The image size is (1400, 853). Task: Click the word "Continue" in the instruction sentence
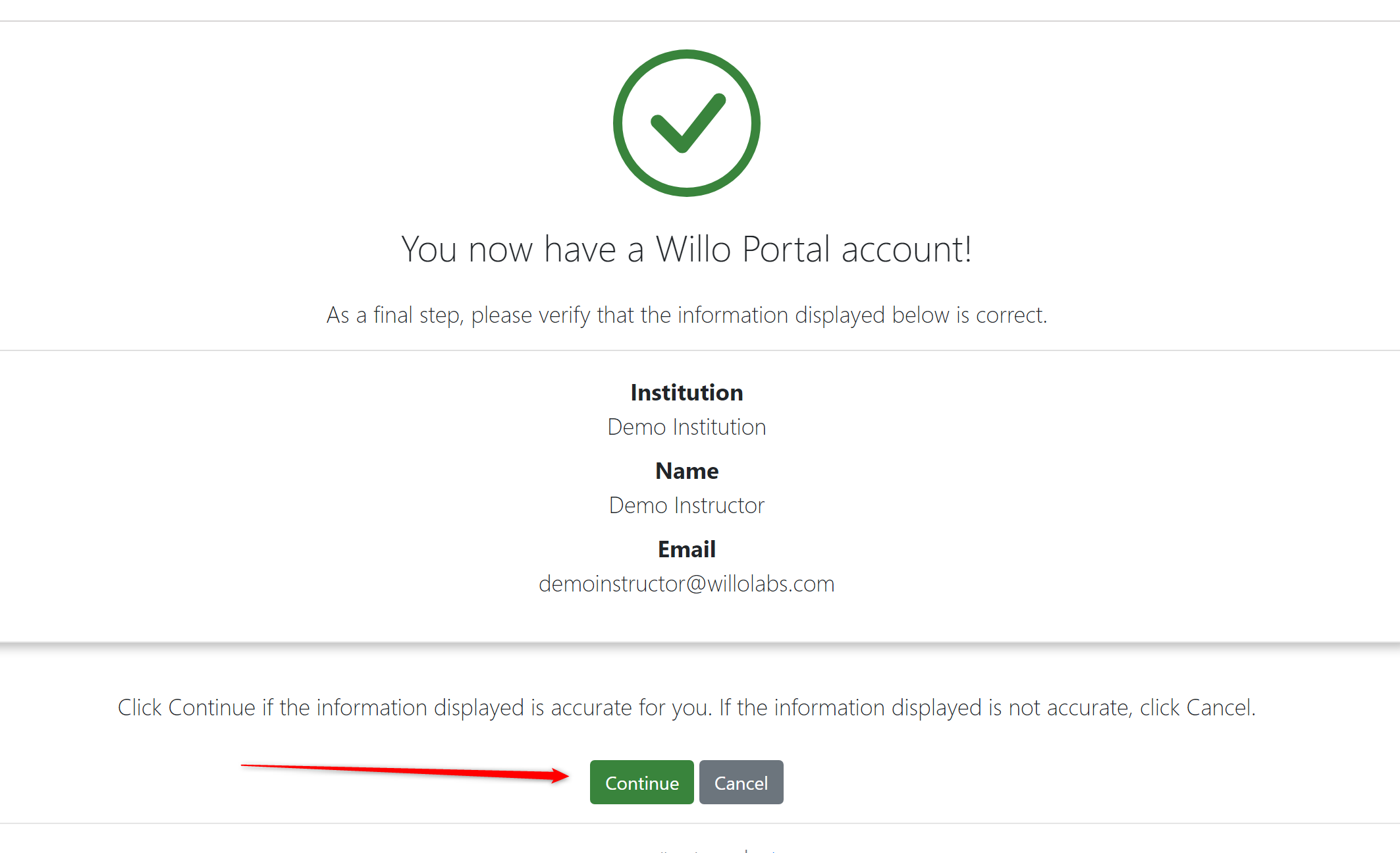[212, 707]
